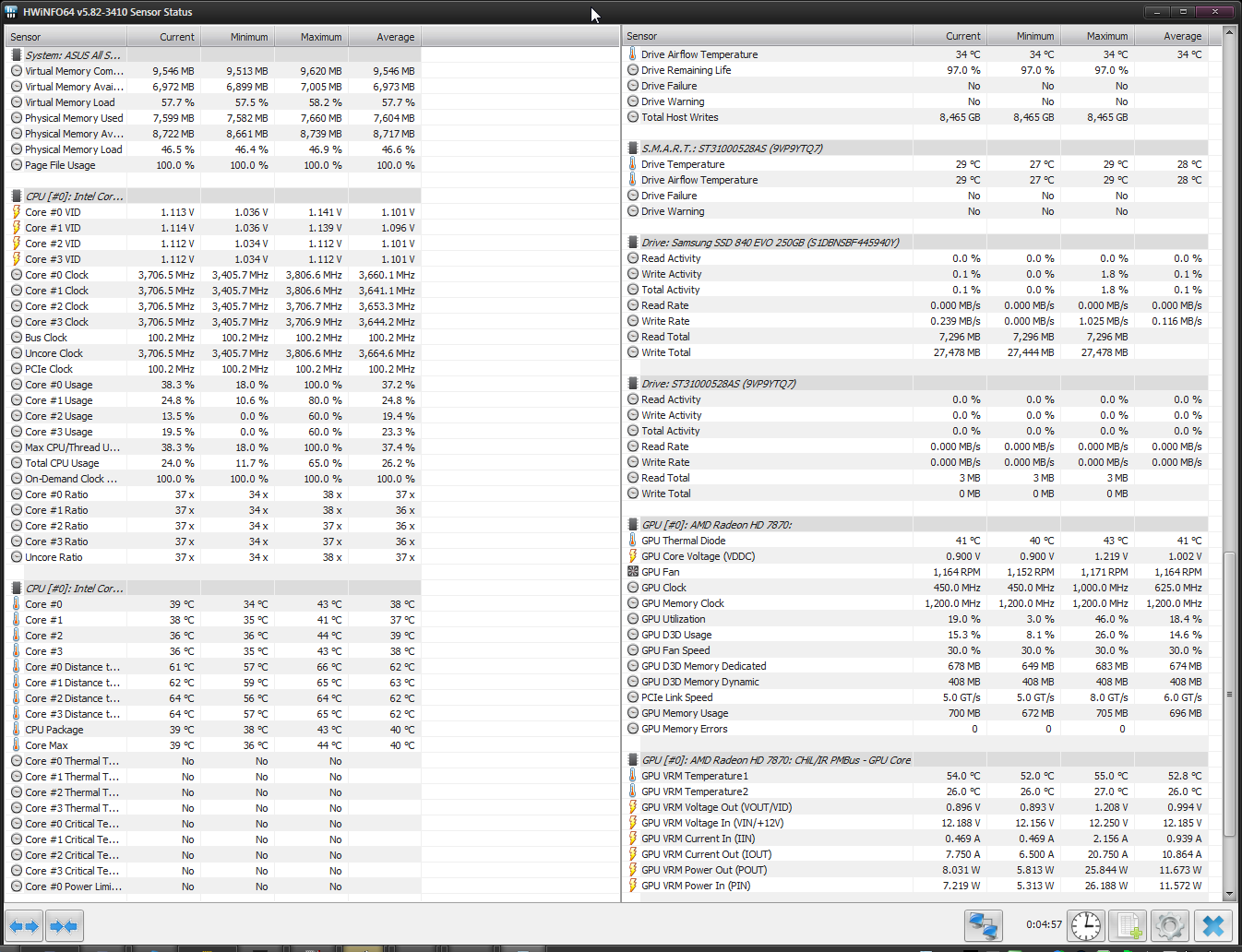
Task: Select the Samsung SSD 840 EVO drive header
Action: coord(770,243)
